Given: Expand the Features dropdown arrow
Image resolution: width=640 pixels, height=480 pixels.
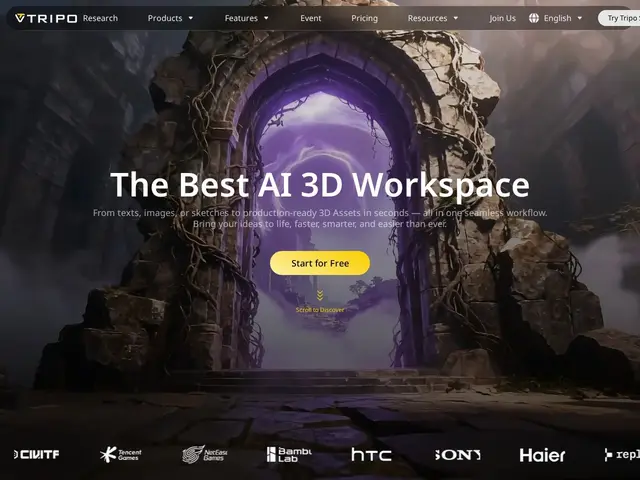Looking at the screenshot, I should tap(266, 18).
